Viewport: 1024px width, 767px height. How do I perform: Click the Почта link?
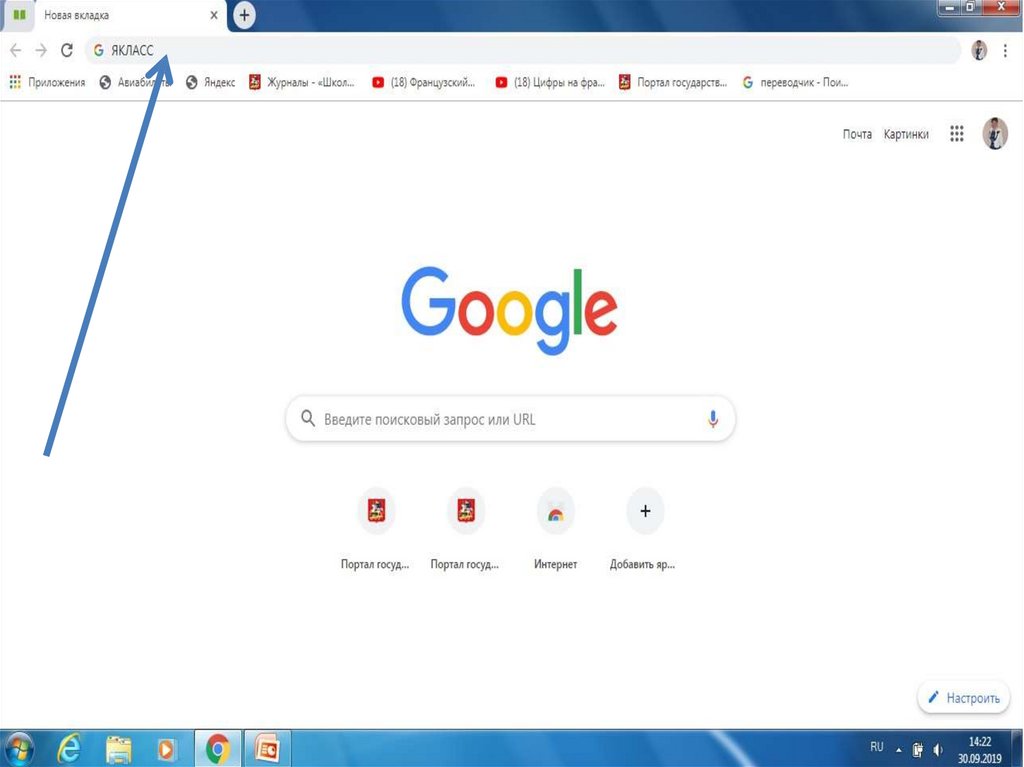coord(857,134)
